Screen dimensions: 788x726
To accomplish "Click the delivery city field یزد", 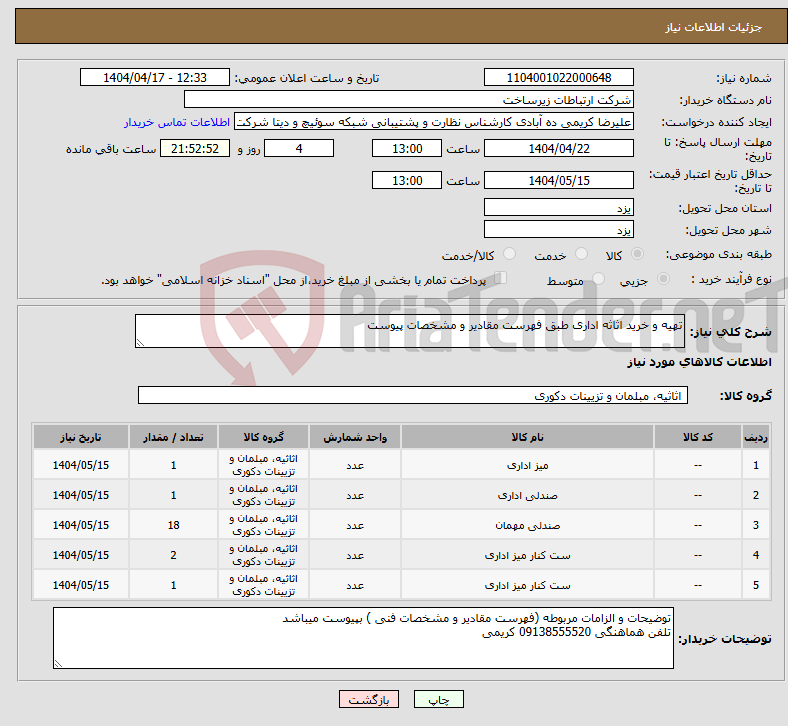I will [559, 230].
